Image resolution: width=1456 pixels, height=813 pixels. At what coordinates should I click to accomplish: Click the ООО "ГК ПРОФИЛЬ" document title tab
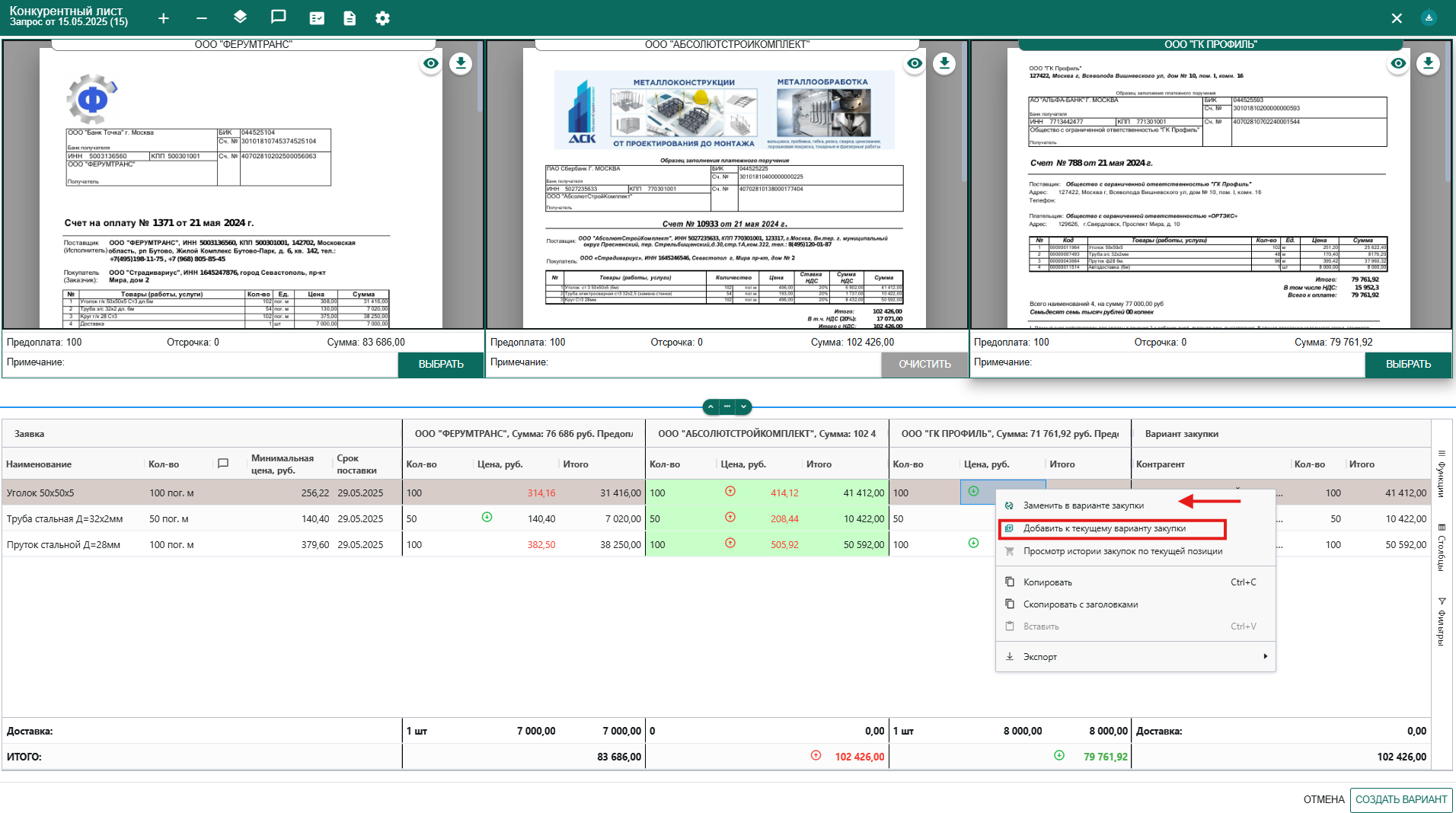click(1211, 45)
